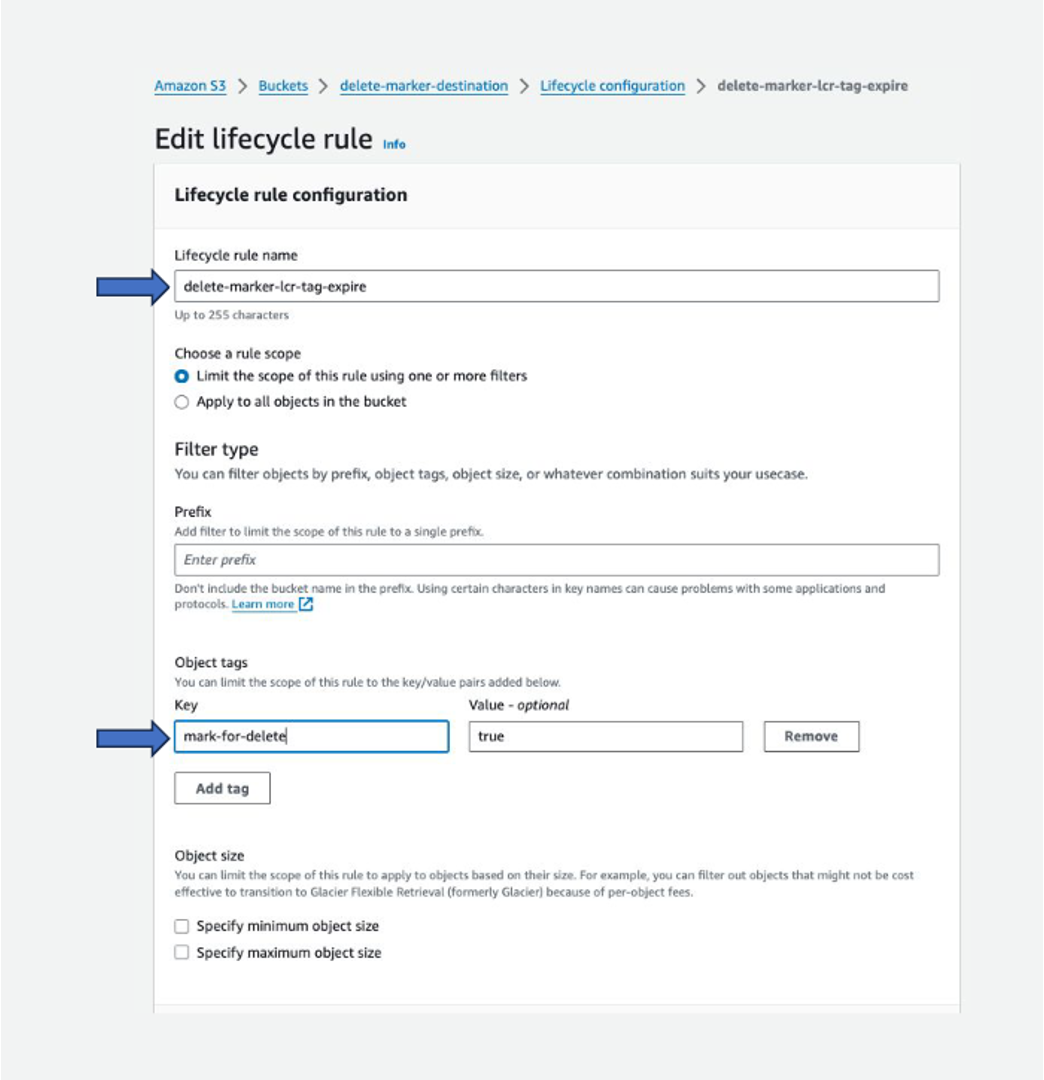Image resolution: width=1044 pixels, height=1080 pixels.
Task: Open the delete-marker-destination bucket link
Action: tap(426, 86)
